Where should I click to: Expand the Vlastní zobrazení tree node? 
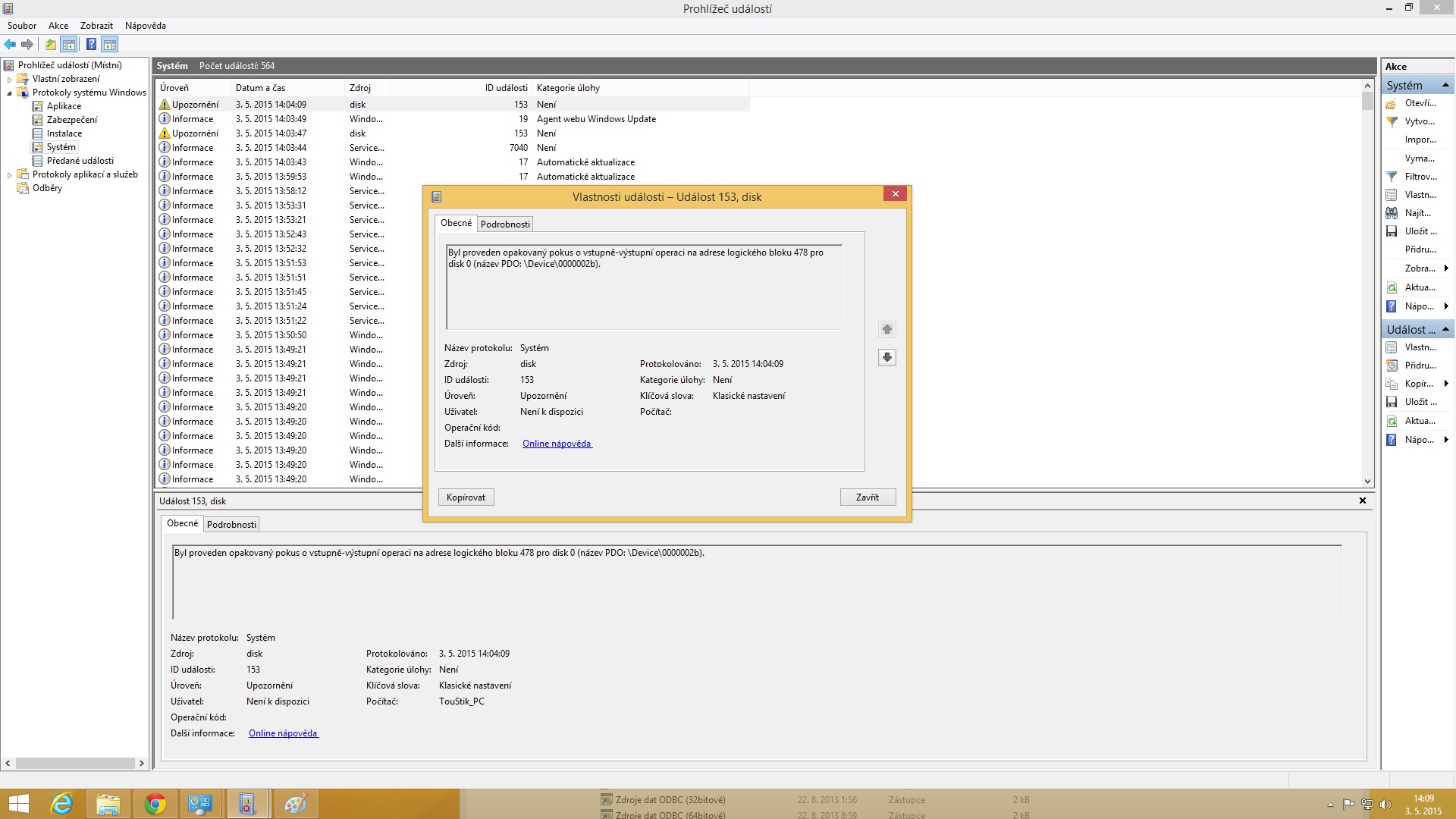pyautogui.click(x=9, y=79)
